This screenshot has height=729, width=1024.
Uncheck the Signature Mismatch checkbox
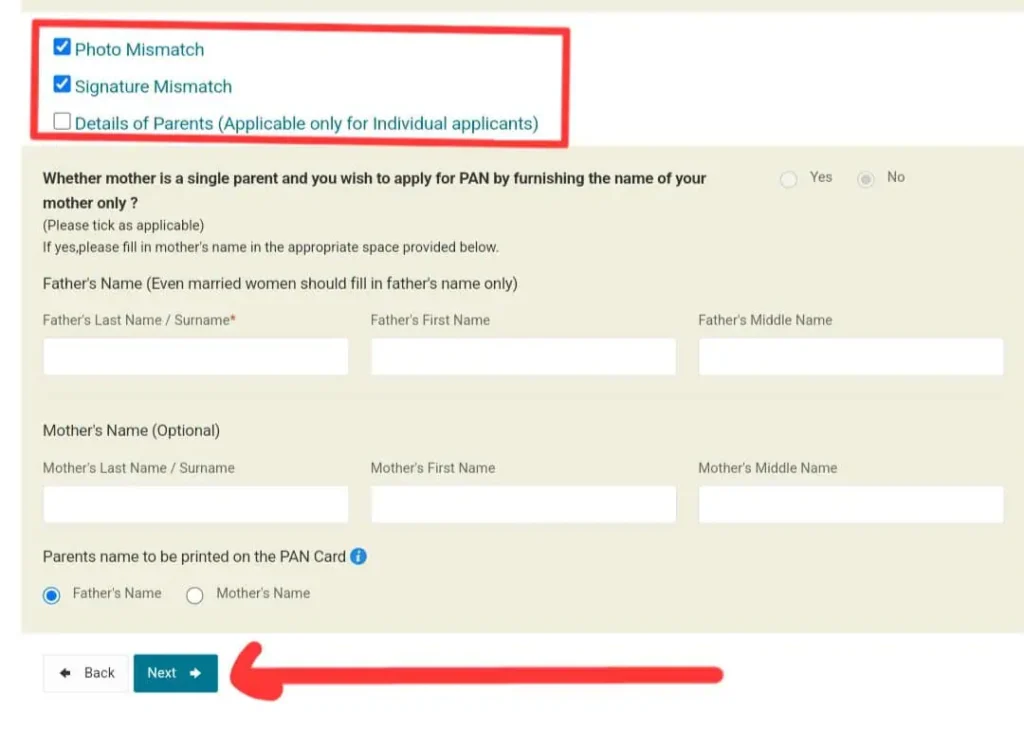point(62,84)
